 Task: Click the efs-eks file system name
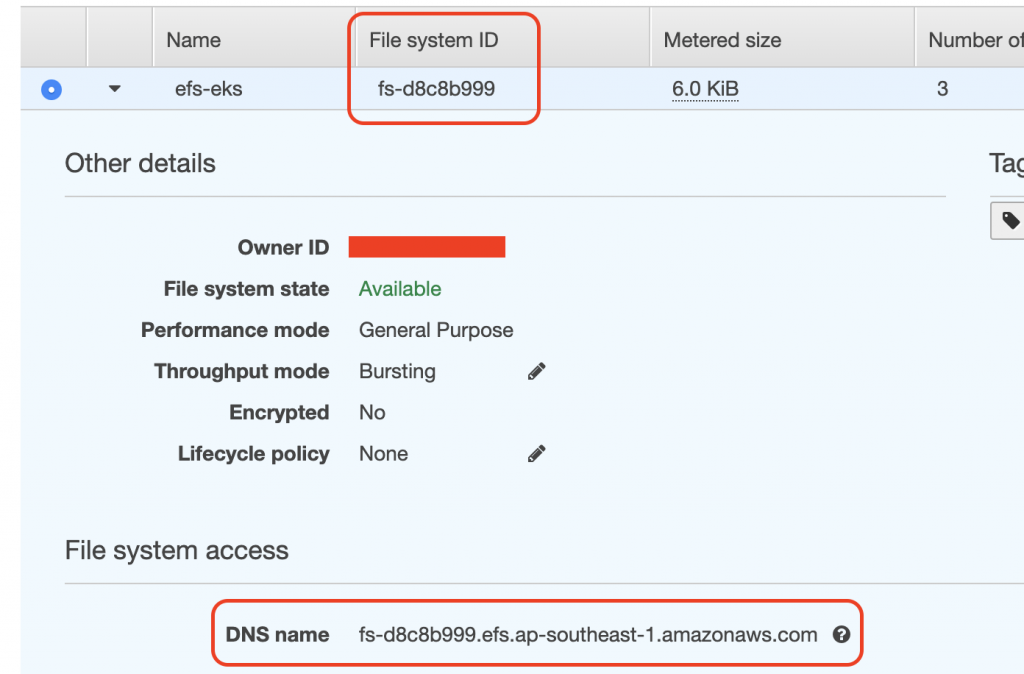coord(208,89)
